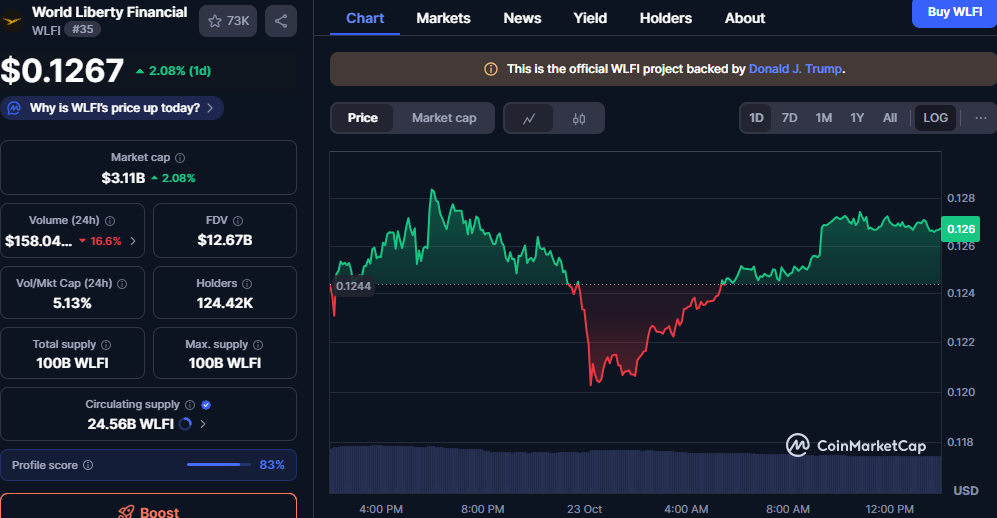Screen dimensions: 997x518
Task: Click the Market cap info icon
Action: click(180, 158)
